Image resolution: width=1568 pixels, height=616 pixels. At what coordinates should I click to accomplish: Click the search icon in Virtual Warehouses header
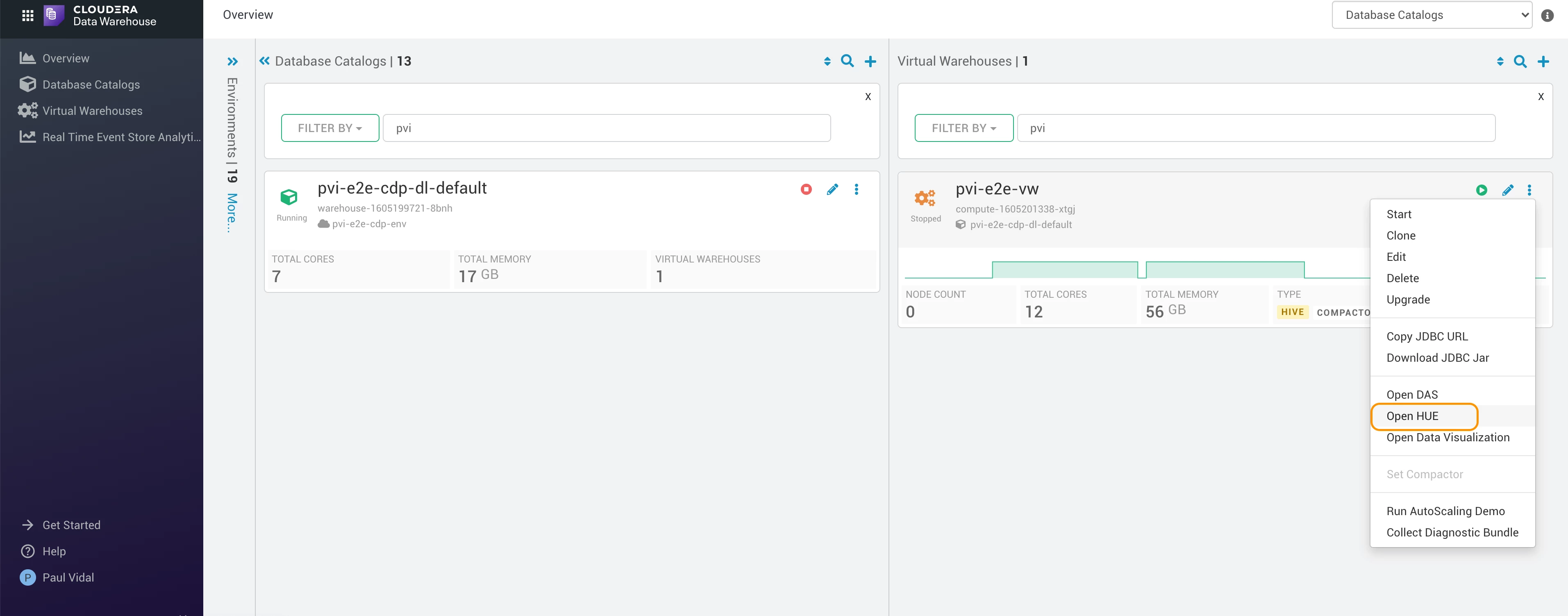[x=1520, y=62]
